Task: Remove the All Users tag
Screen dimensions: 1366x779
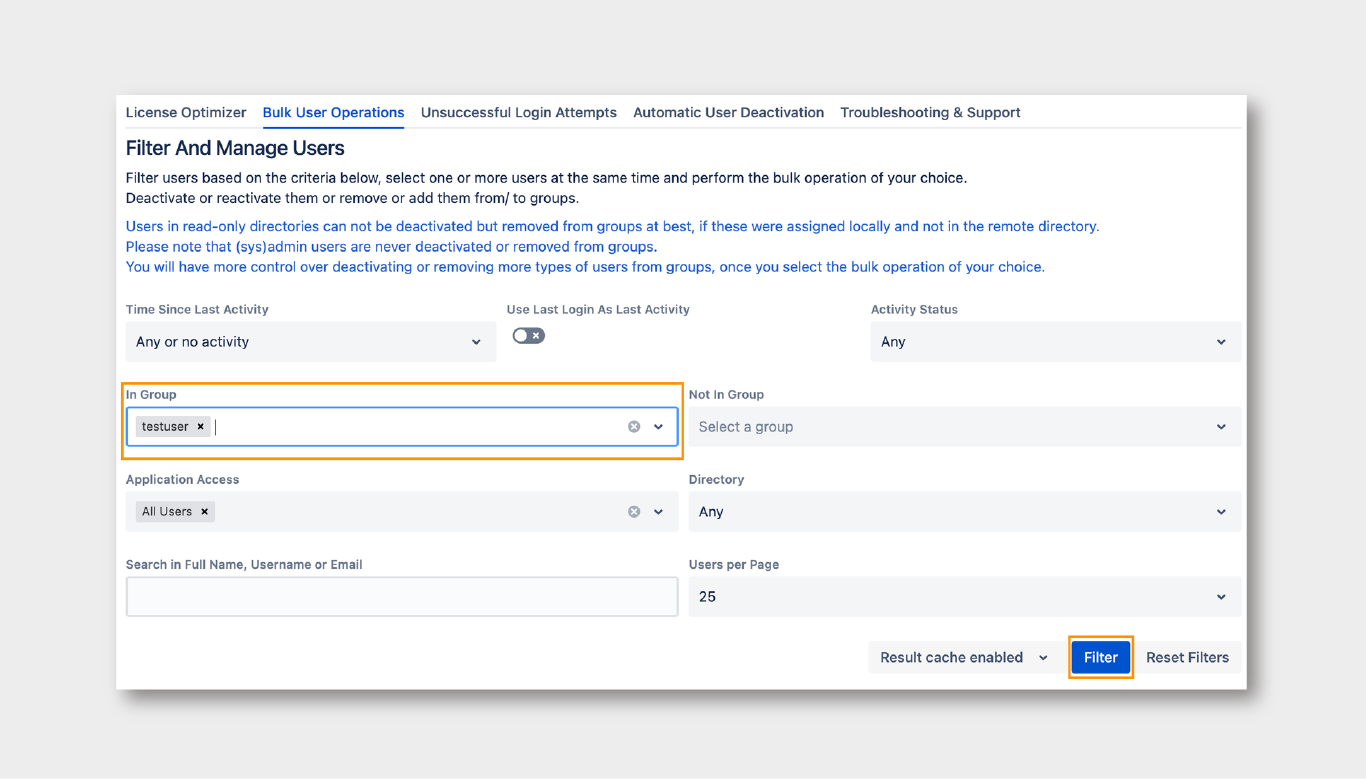Action: tap(204, 512)
